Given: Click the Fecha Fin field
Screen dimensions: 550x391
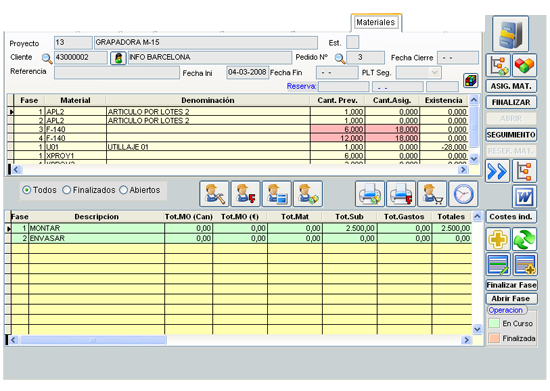Looking at the screenshot, I should (x=337, y=73).
